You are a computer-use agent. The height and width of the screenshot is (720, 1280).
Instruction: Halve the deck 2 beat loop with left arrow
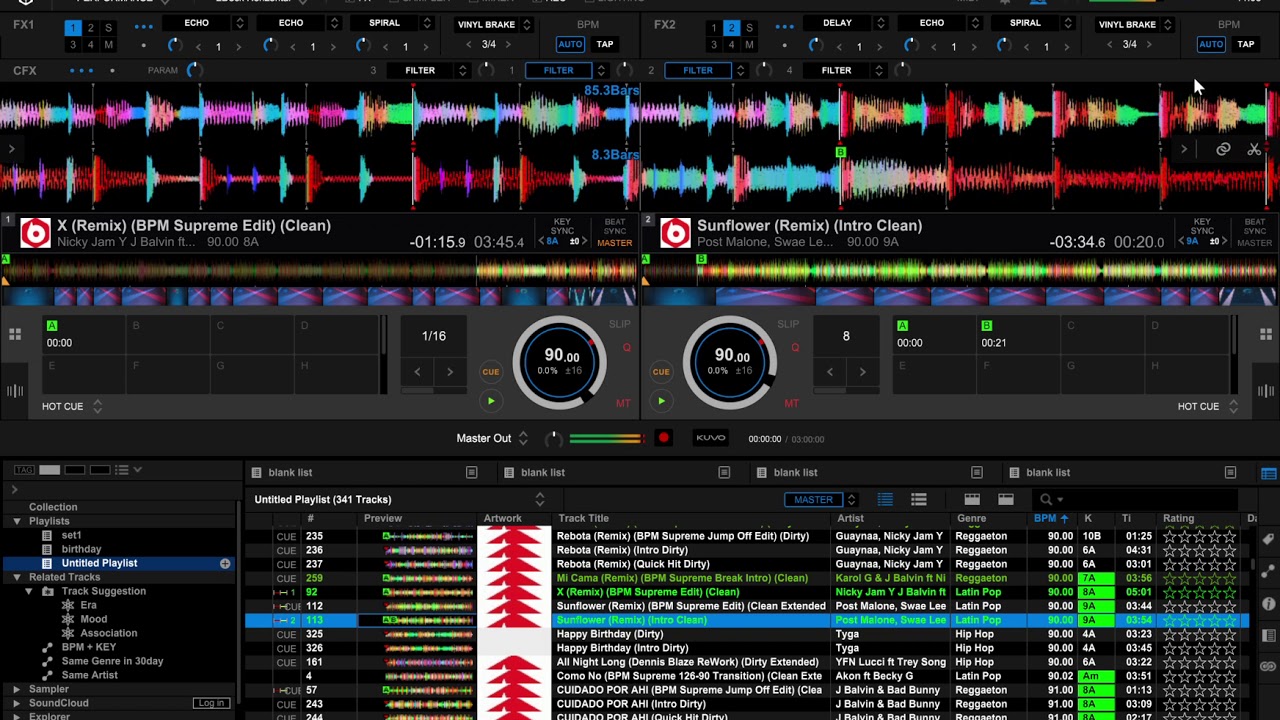tap(830, 372)
